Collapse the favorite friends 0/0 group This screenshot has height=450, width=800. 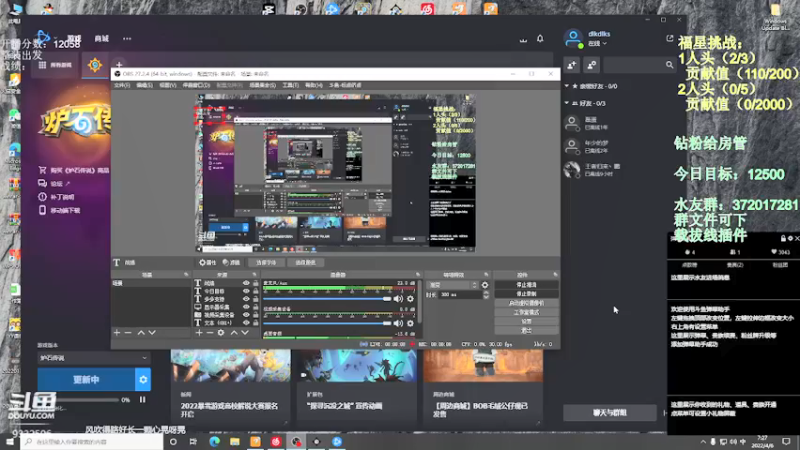(567, 86)
